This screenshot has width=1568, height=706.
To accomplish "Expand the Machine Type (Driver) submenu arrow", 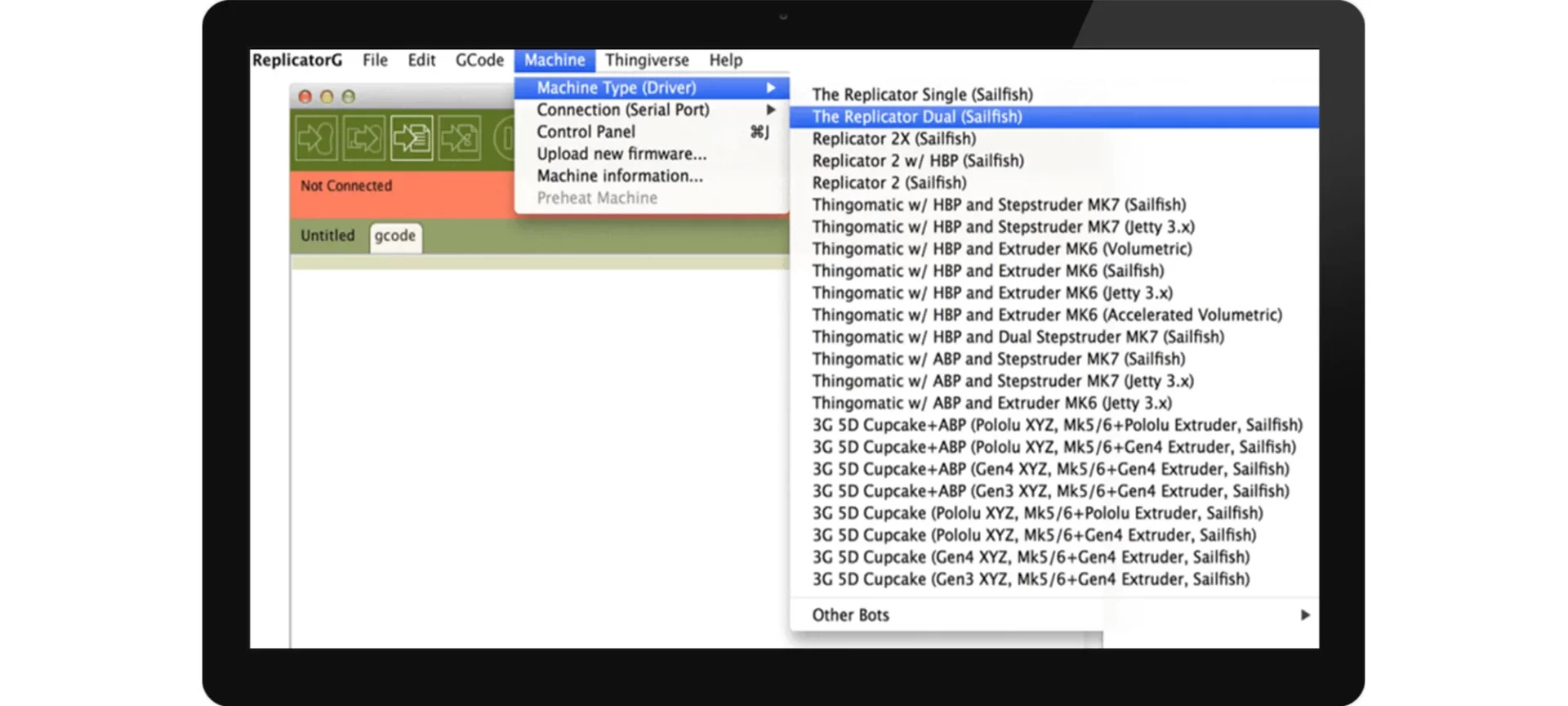I will coord(770,87).
